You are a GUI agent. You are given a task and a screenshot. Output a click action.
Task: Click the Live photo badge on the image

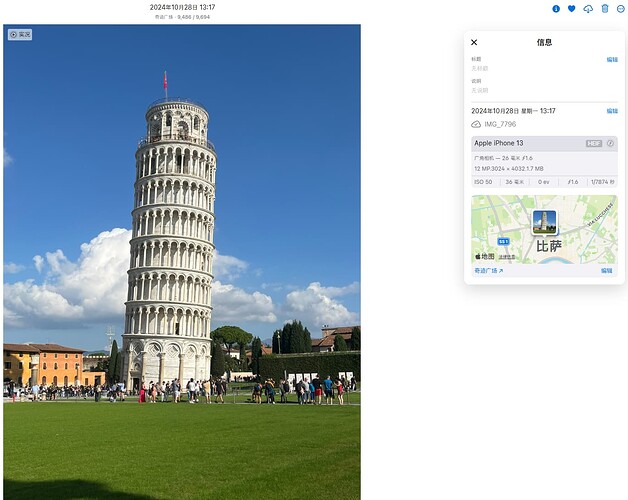[20, 34]
